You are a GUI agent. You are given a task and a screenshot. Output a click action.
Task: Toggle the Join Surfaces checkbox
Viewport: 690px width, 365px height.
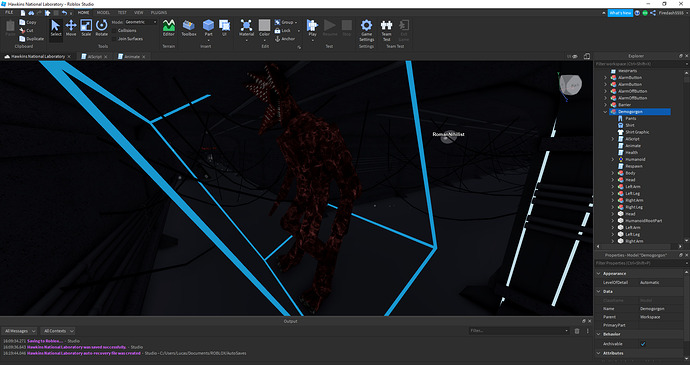click(x=114, y=39)
